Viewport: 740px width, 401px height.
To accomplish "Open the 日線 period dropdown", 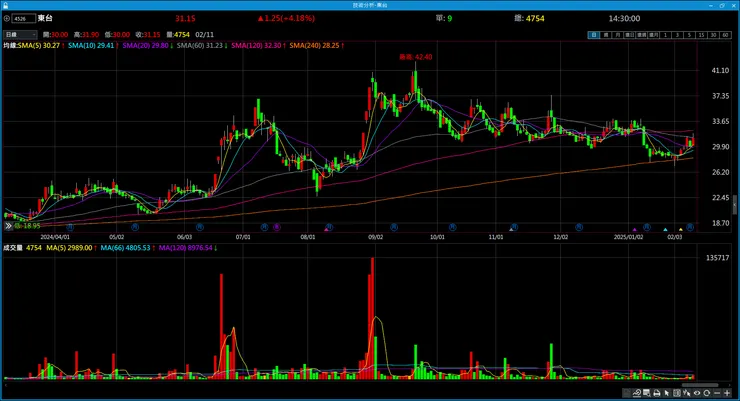I will (20, 35).
